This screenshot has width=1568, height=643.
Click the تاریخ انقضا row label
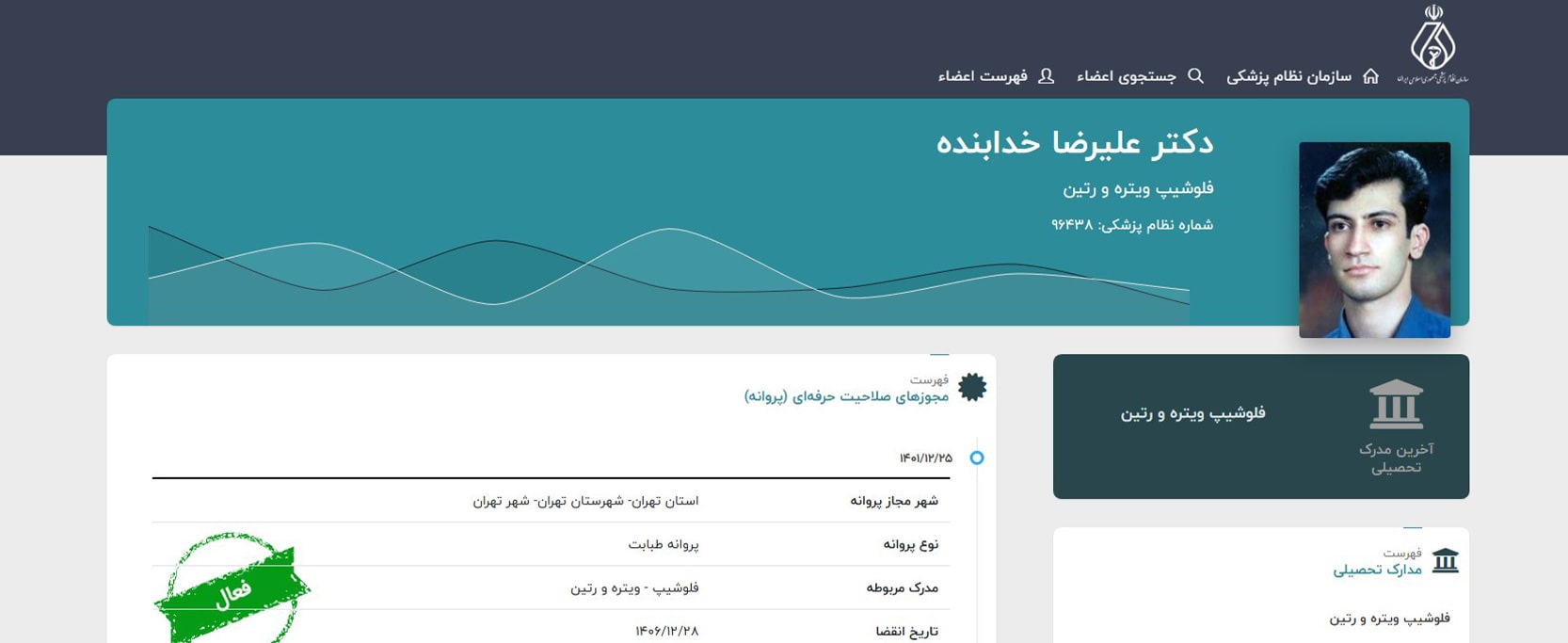tap(906, 631)
